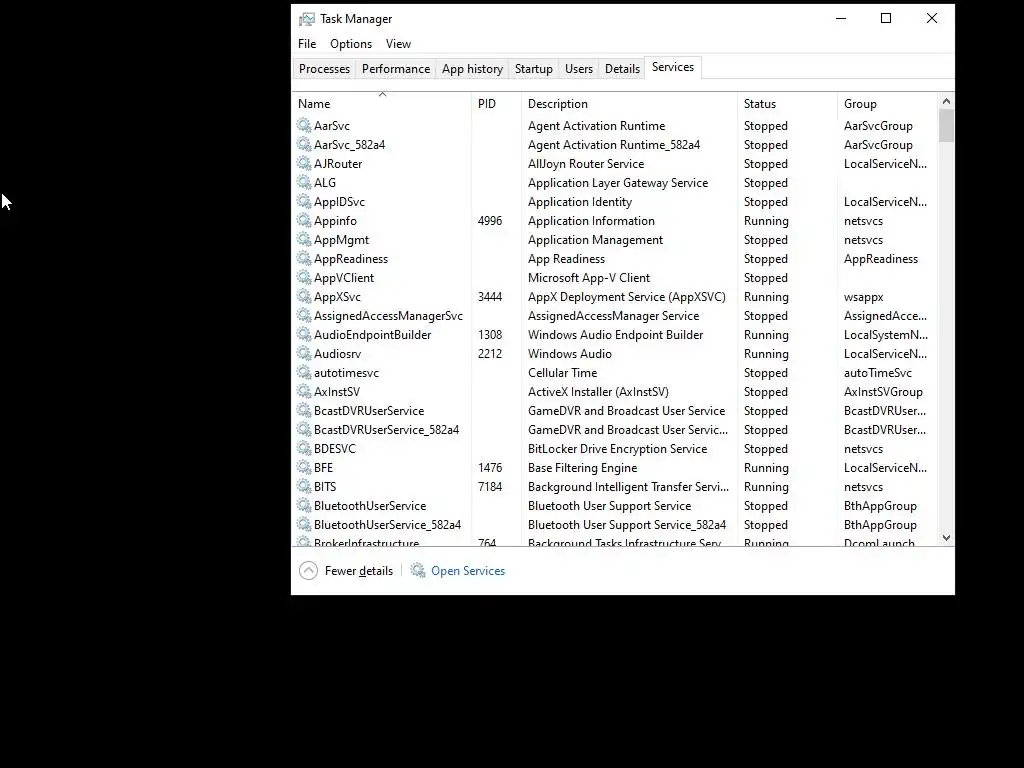The height and width of the screenshot is (768, 1024).
Task: Click the autoTimeSvc group cell
Action: tap(878, 373)
